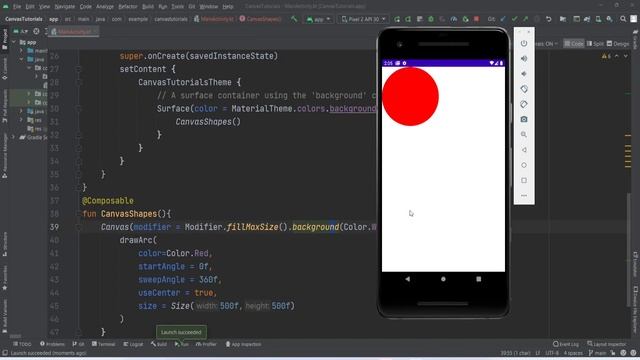Click the emulator rotate right button
Viewport: 640px width, 360px height.
(524, 104)
